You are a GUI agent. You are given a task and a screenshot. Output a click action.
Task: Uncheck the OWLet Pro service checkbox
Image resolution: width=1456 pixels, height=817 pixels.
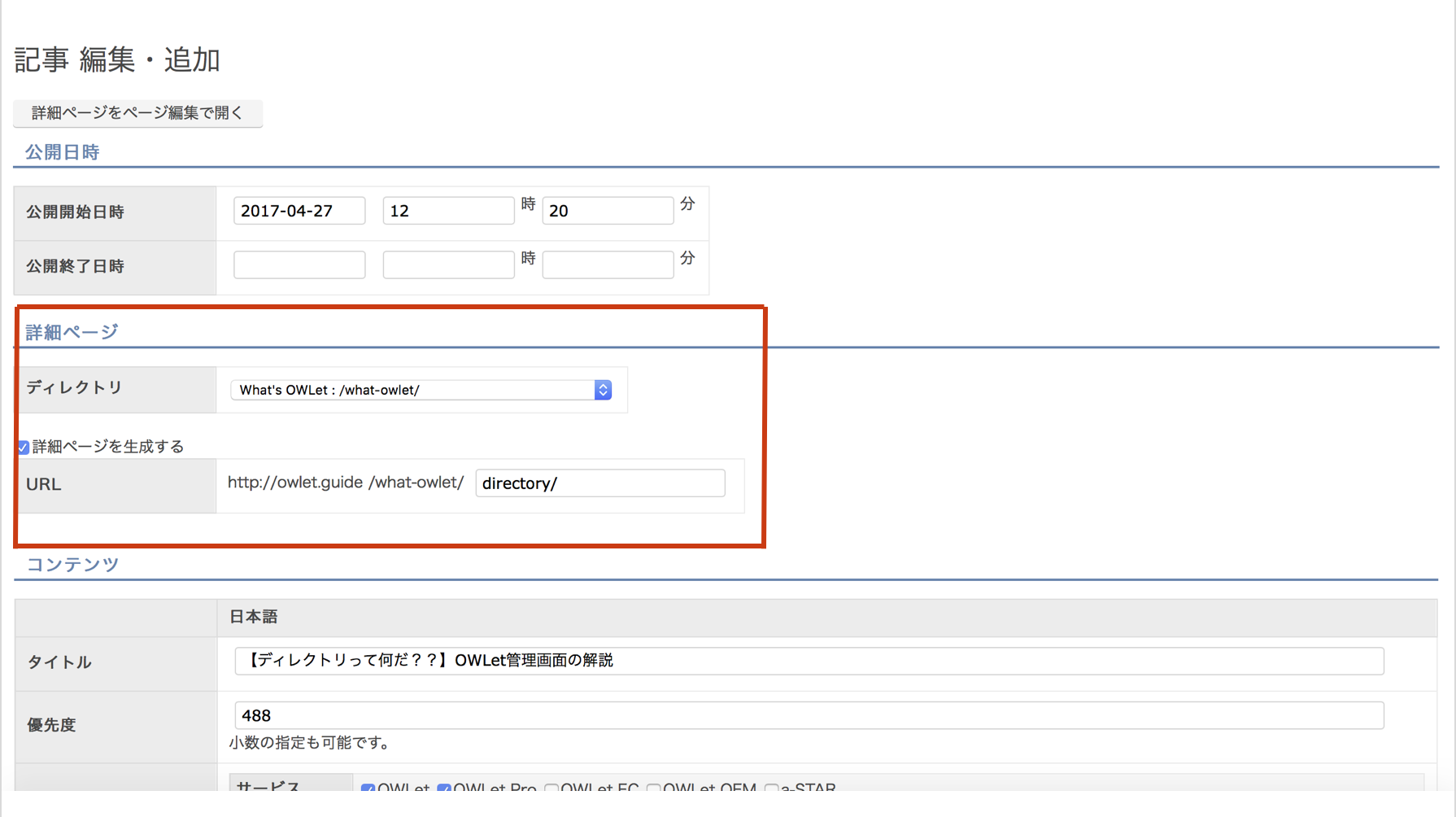coord(444,788)
